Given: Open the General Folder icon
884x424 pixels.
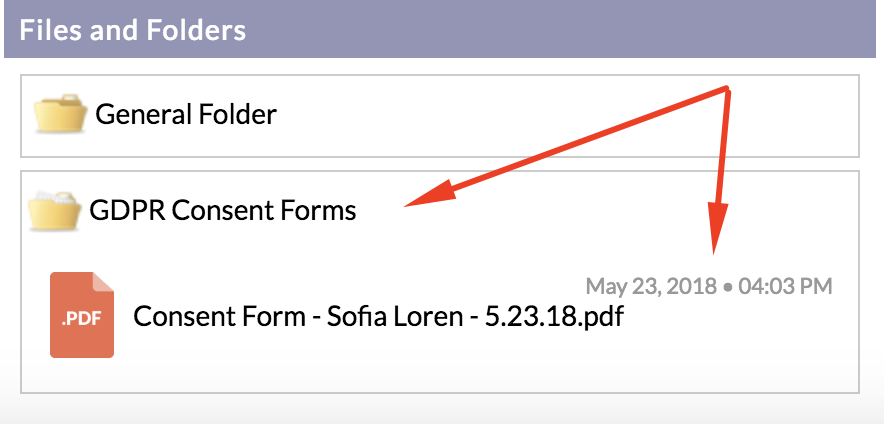Looking at the screenshot, I should [x=60, y=114].
